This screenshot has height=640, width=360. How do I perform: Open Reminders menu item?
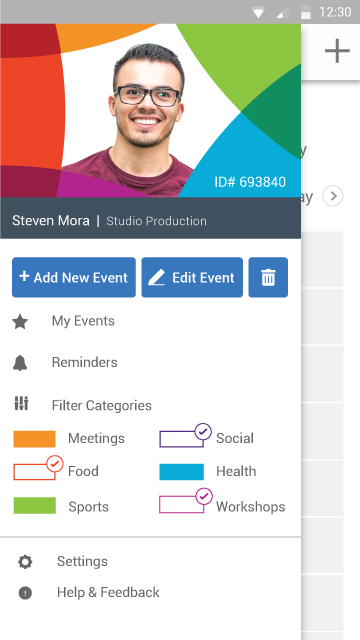click(84, 362)
